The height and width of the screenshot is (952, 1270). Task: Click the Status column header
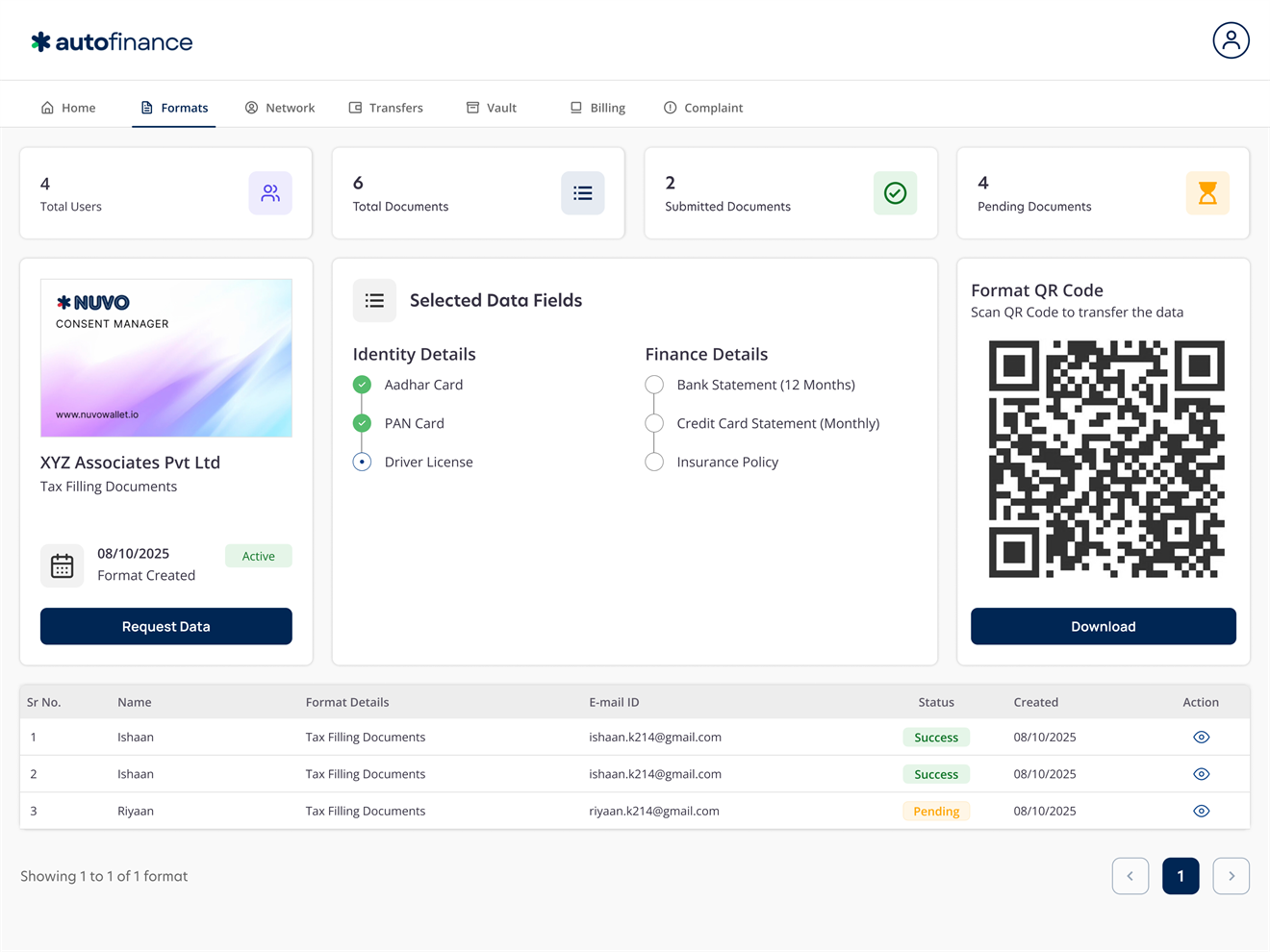tap(936, 702)
